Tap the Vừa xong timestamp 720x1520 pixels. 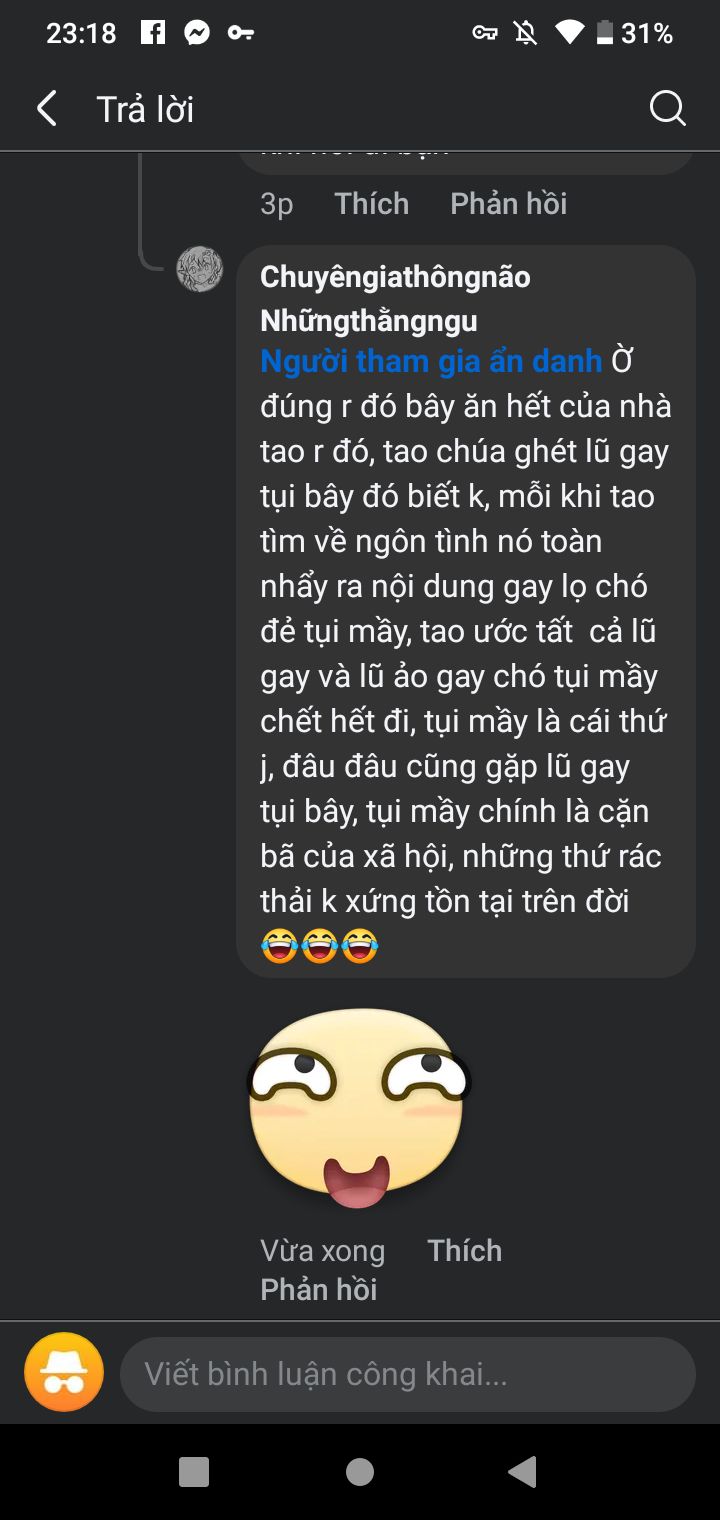coord(322,1250)
